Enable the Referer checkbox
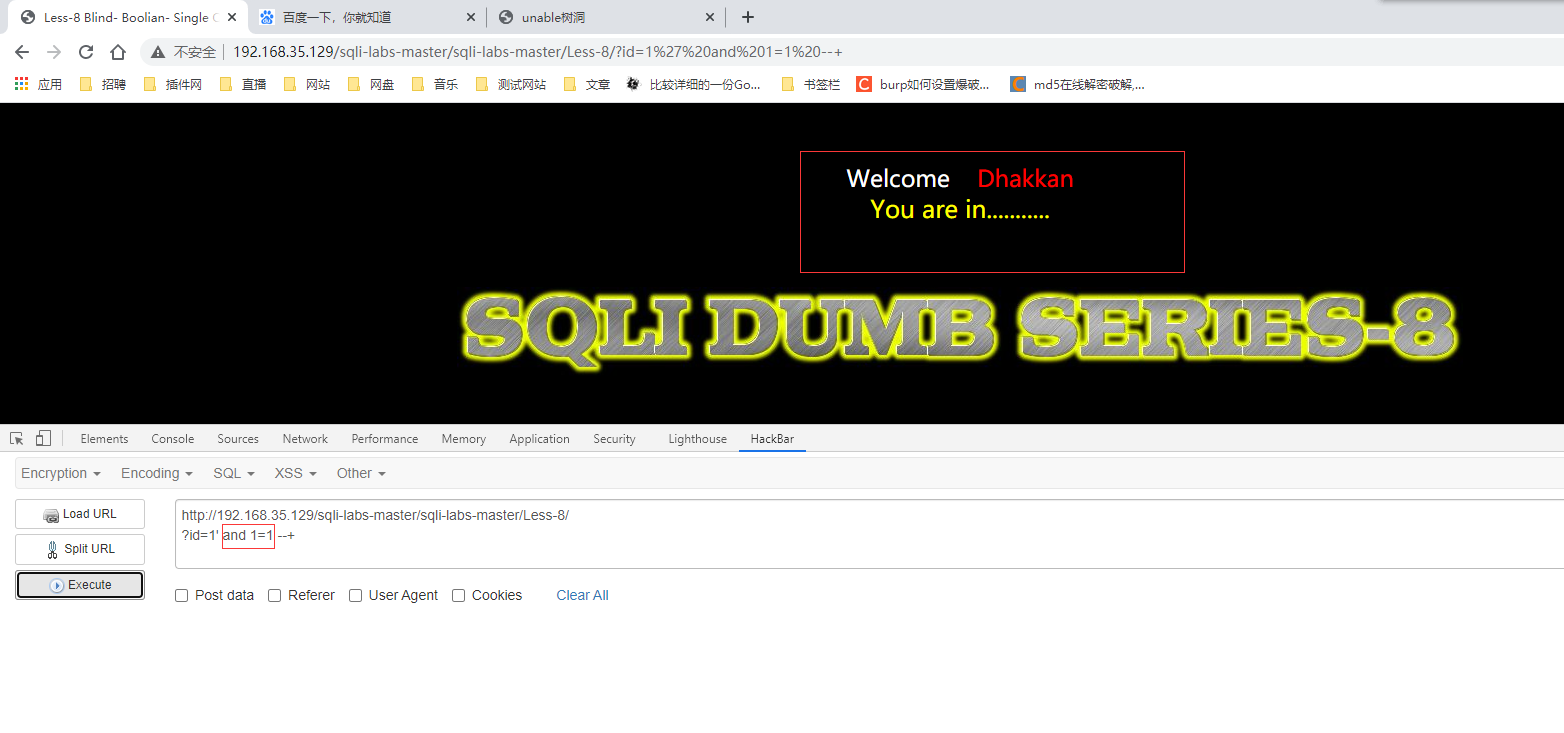The width and height of the screenshot is (1564, 733). pos(274,596)
